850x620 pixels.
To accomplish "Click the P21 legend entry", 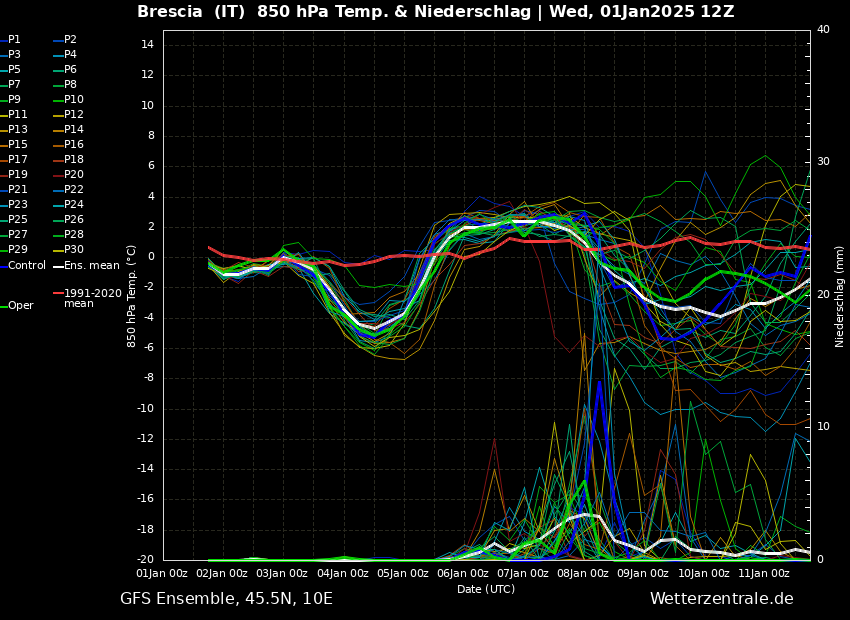I will 14,190.
